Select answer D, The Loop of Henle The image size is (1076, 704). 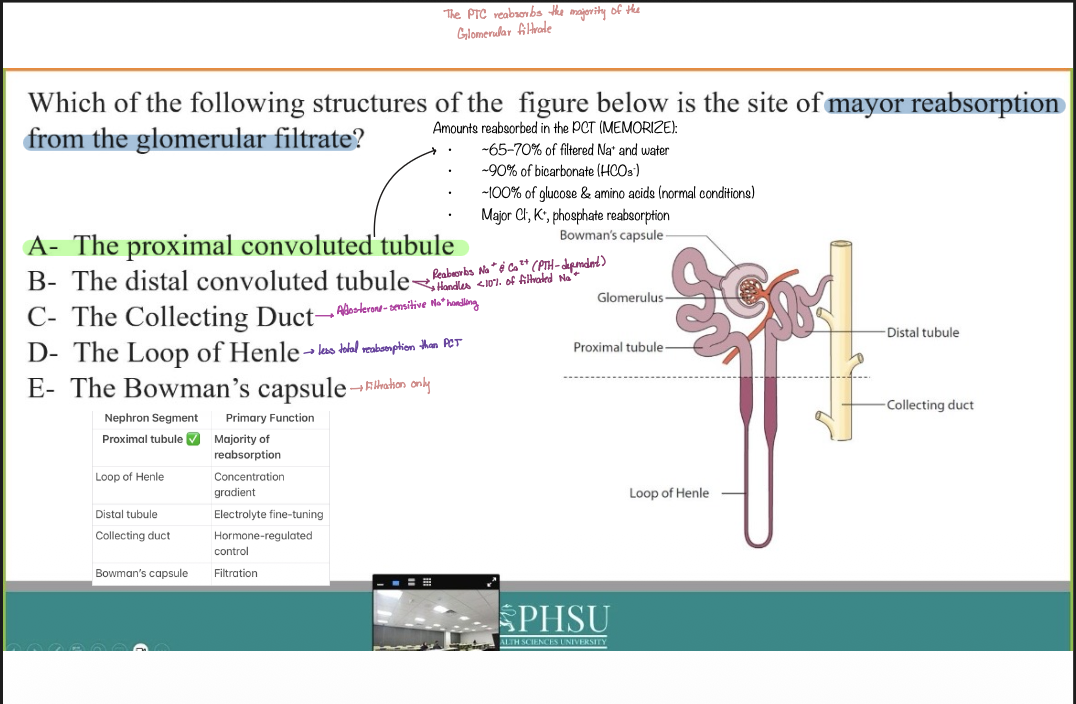[x=163, y=353]
